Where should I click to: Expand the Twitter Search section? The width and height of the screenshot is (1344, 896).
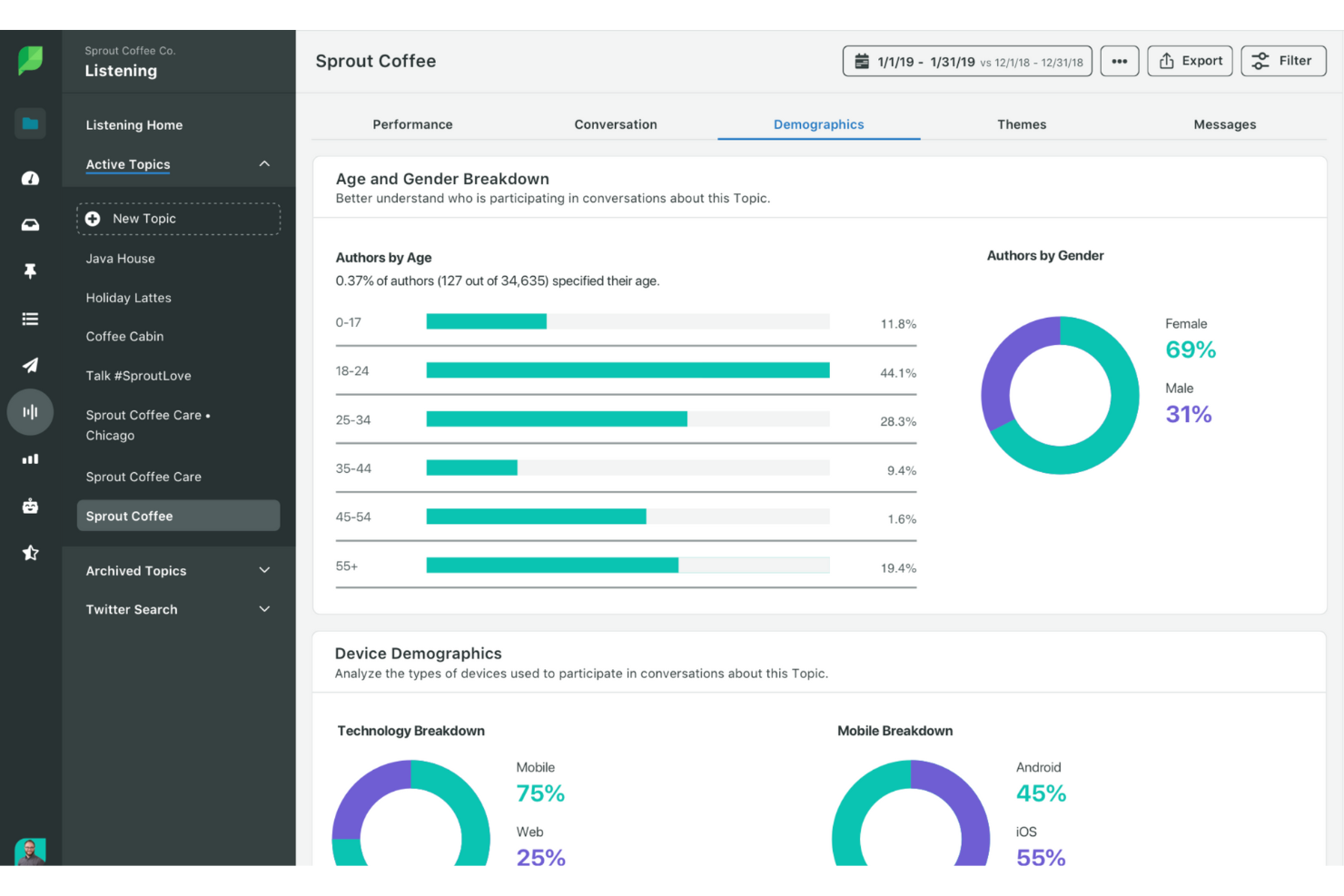point(264,609)
